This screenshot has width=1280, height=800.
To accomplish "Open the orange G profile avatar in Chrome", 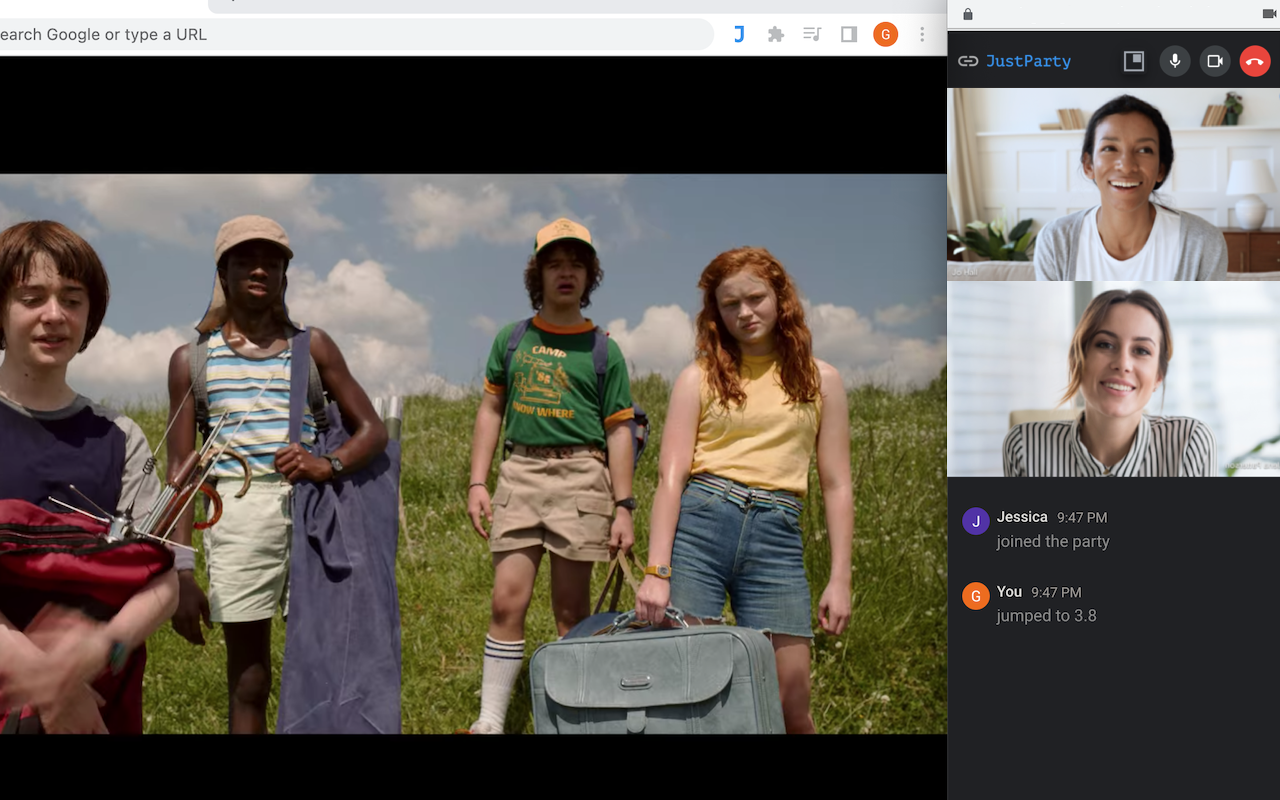I will [885, 34].
